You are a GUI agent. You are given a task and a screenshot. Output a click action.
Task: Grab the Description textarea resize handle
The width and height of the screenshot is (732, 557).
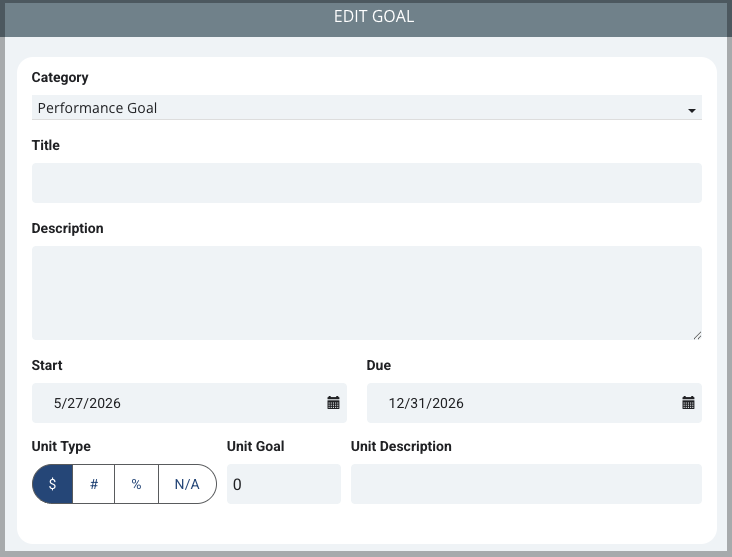pos(697,335)
